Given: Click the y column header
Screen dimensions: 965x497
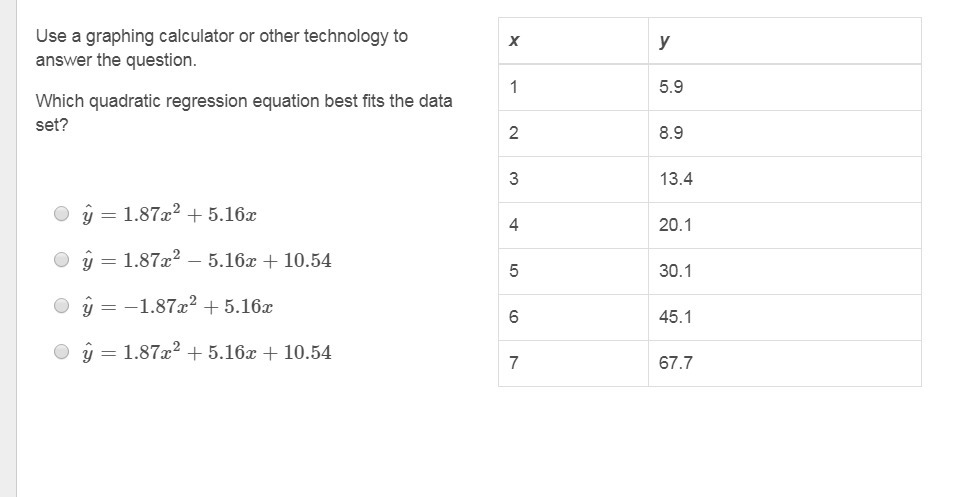Looking at the screenshot, I should click(x=665, y=41).
